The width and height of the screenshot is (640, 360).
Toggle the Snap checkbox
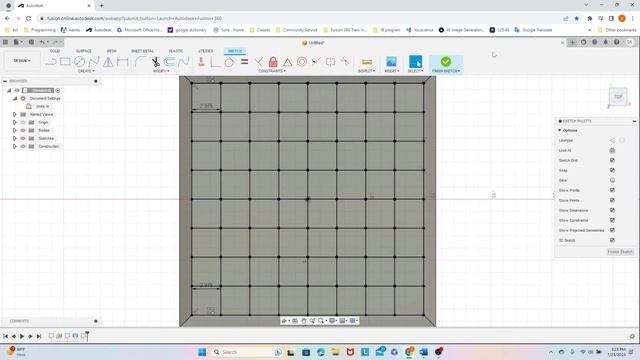[612, 170]
